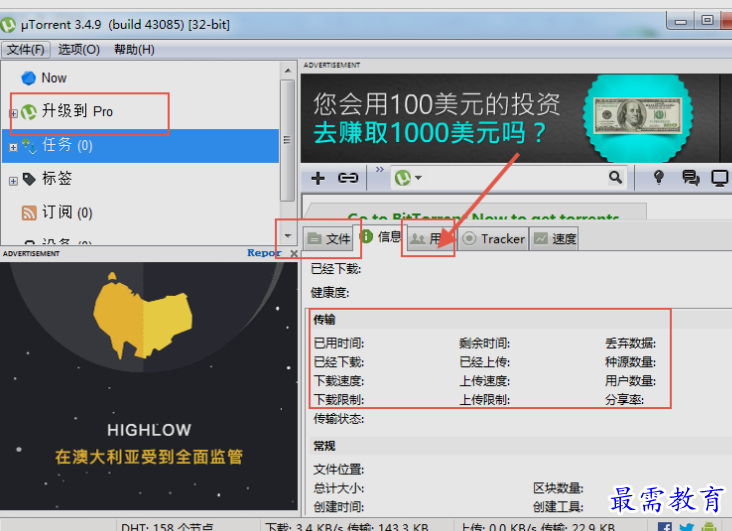Open the 文件(F) menu

pos(26,50)
